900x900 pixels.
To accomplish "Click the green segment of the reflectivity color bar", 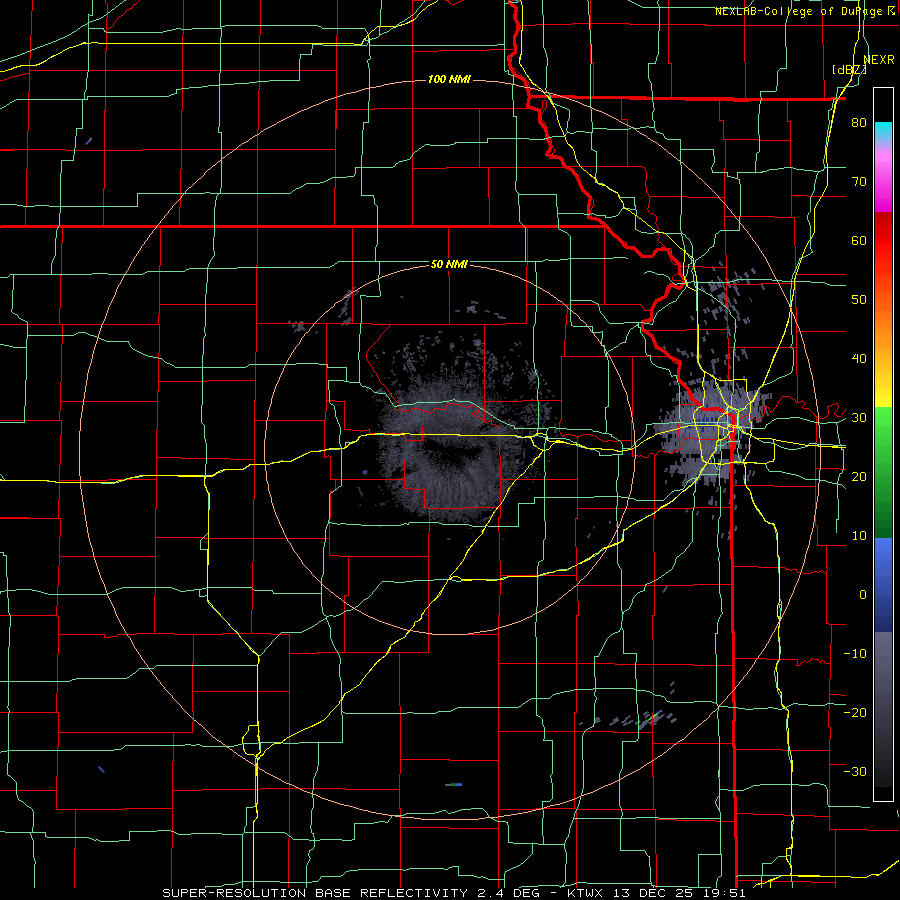I will tap(883, 472).
